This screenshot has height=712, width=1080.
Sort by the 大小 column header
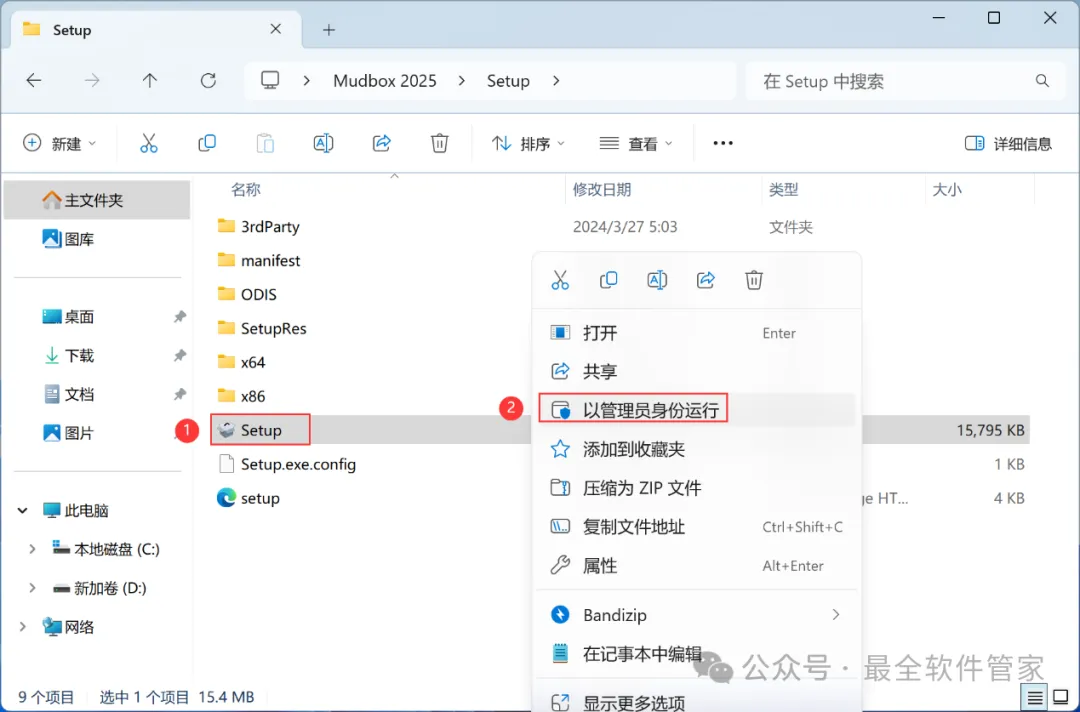[947, 189]
